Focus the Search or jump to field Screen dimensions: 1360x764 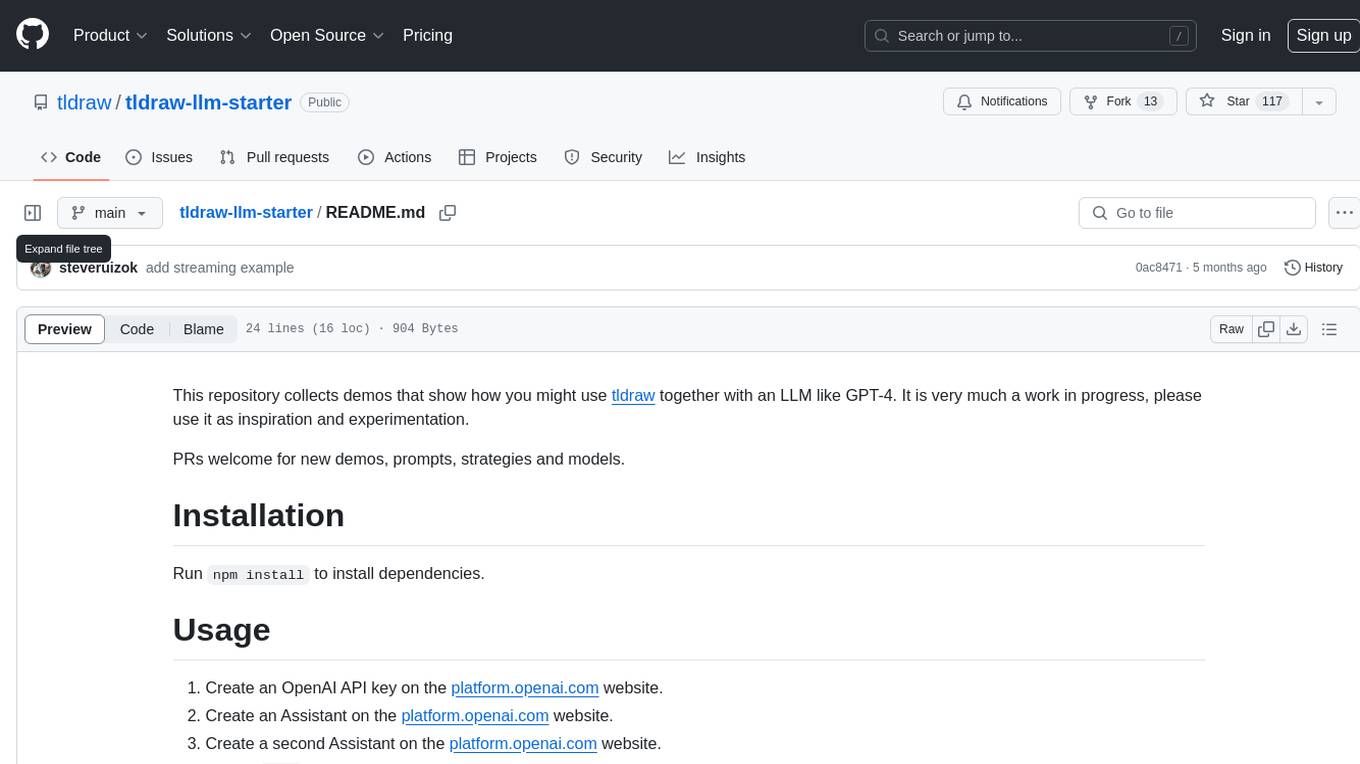tap(1031, 36)
